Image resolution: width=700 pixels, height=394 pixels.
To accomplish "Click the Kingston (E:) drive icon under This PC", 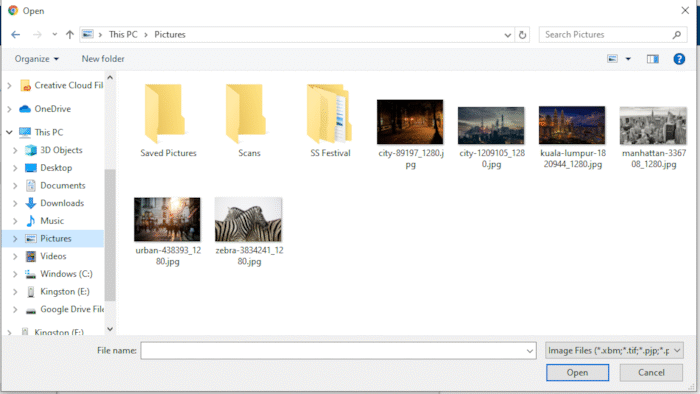I will click(x=31, y=292).
